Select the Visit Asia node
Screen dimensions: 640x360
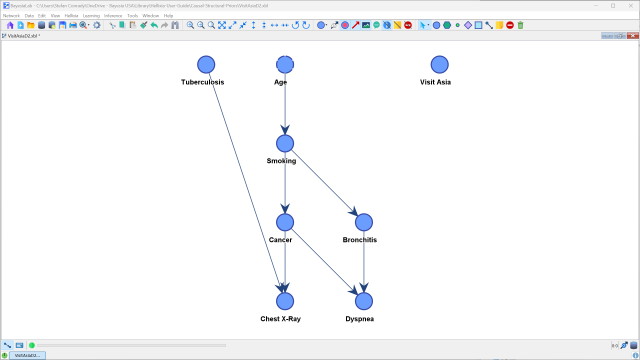click(x=440, y=64)
